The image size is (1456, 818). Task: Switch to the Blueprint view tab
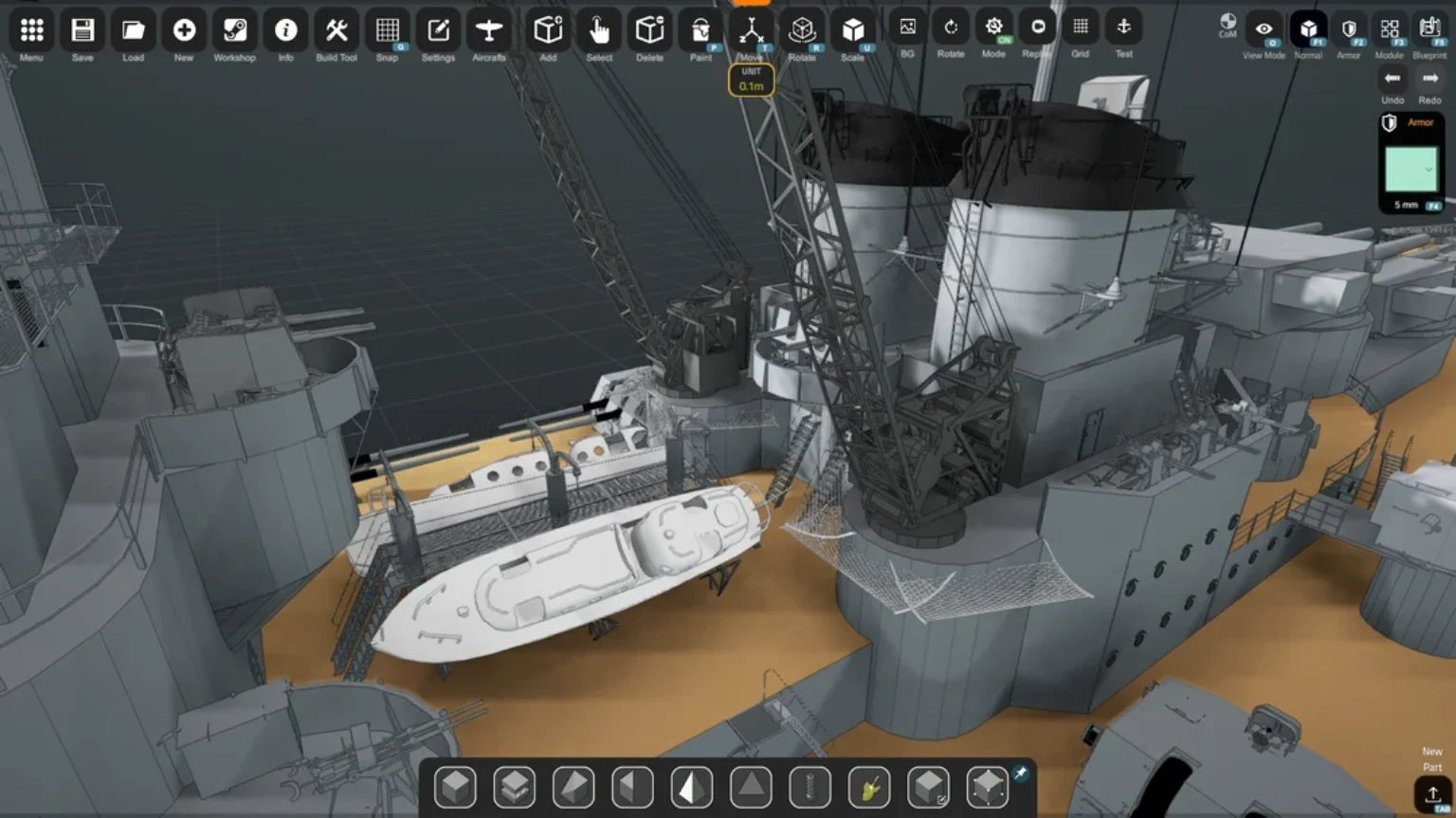pyautogui.click(x=1429, y=29)
